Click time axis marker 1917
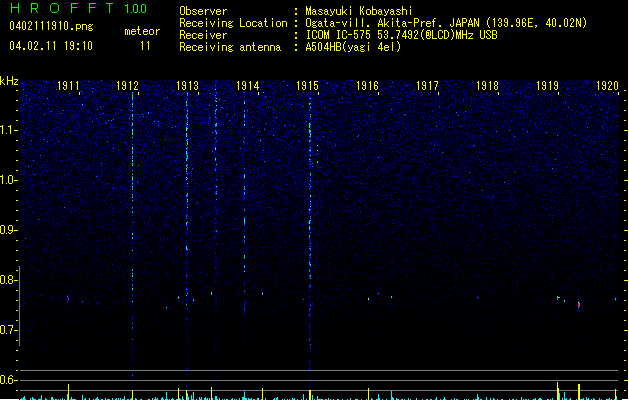 pos(427,86)
